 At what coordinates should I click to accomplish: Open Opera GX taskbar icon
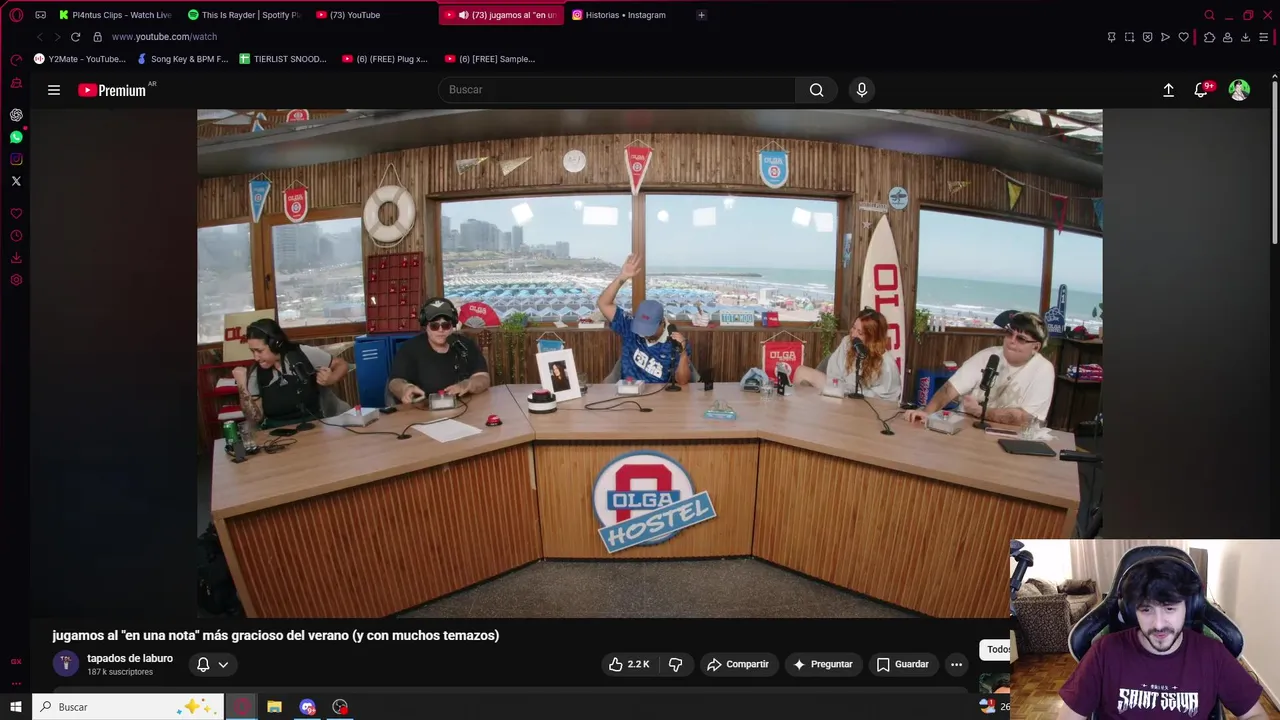(241, 707)
